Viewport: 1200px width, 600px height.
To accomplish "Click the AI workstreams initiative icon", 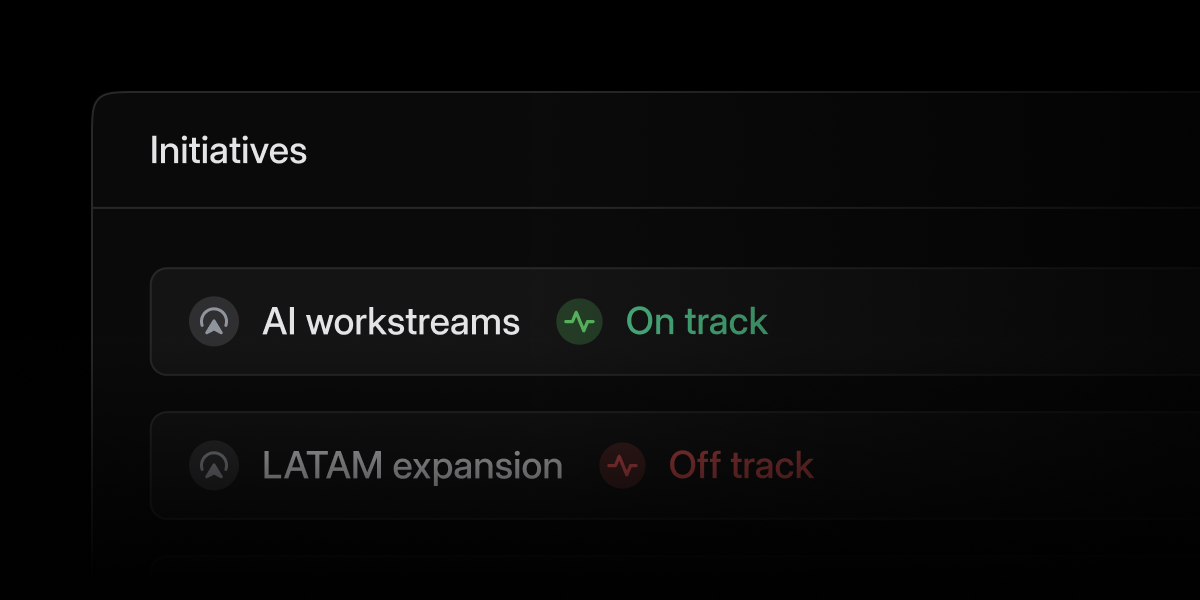I will pos(214,322).
